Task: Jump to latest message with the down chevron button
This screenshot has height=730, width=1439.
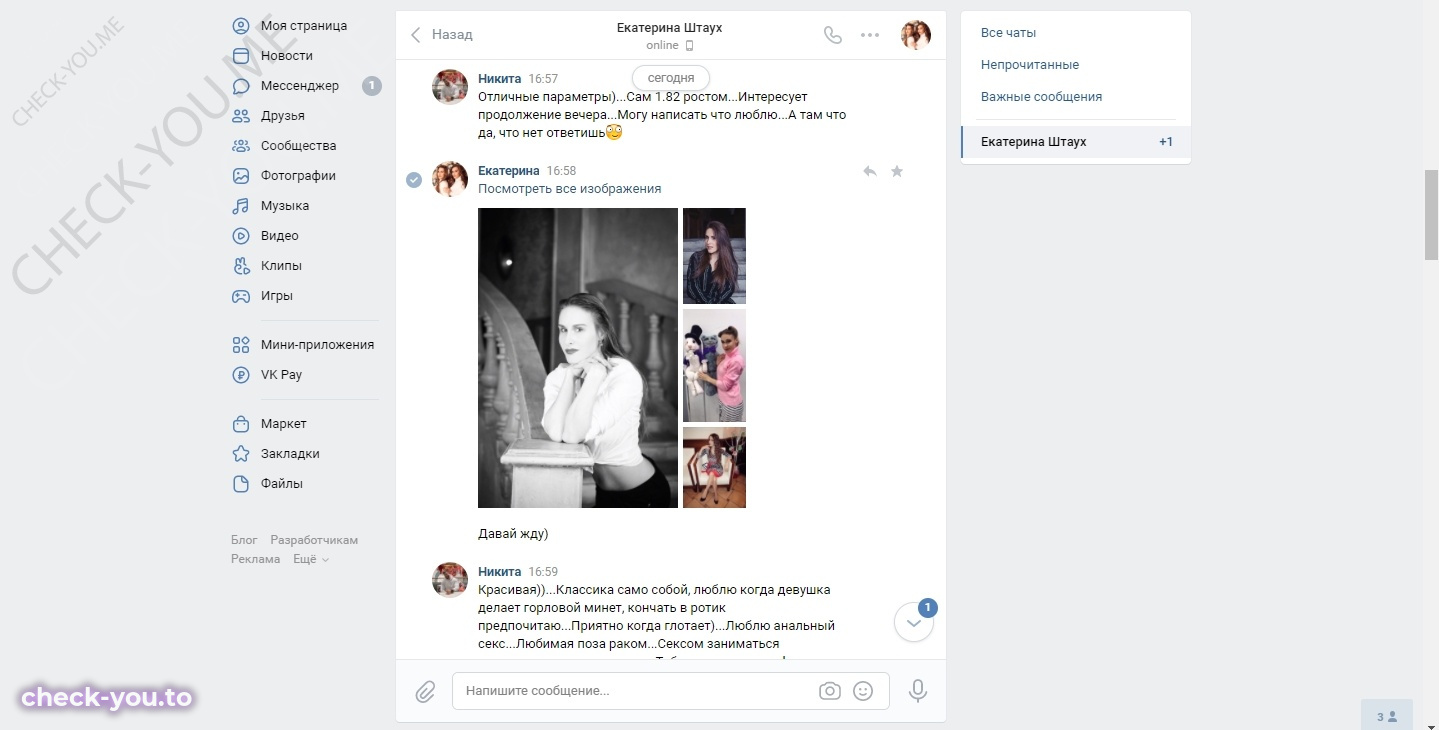Action: [x=914, y=622]
